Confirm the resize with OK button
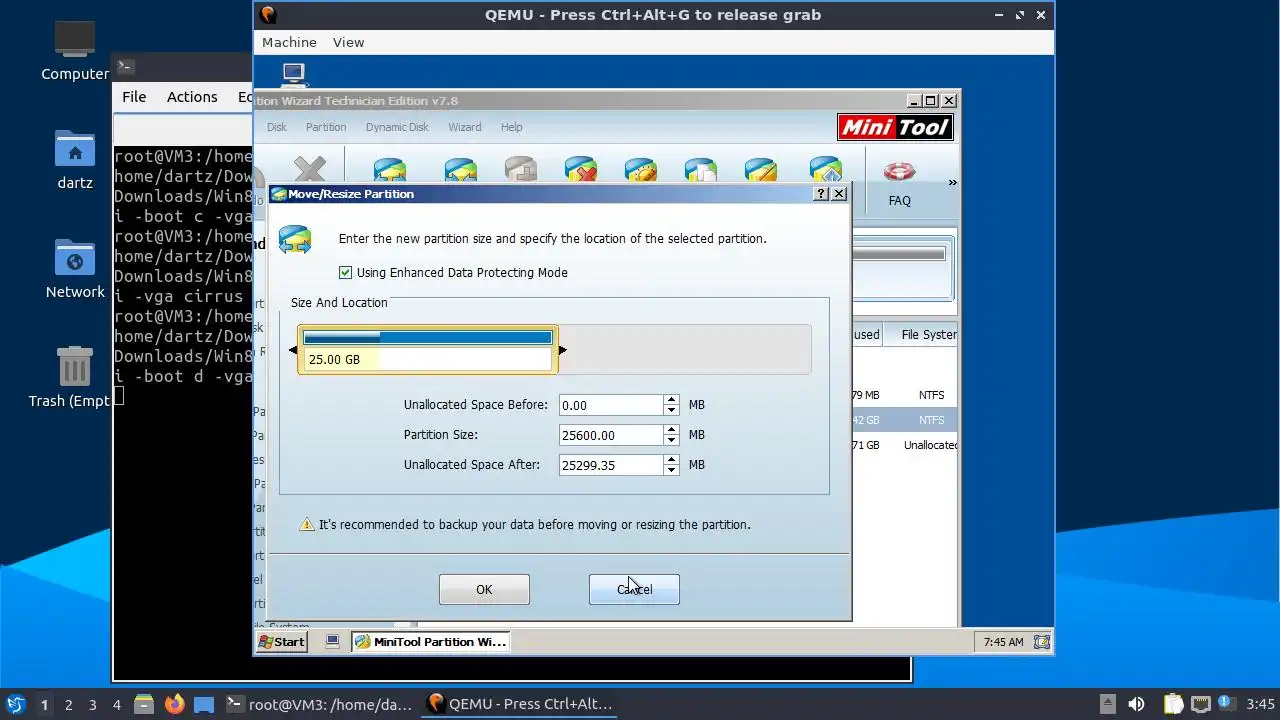The width and height of the screenshot is (1280, 720). pyautogui.click(x=484, y=589)
